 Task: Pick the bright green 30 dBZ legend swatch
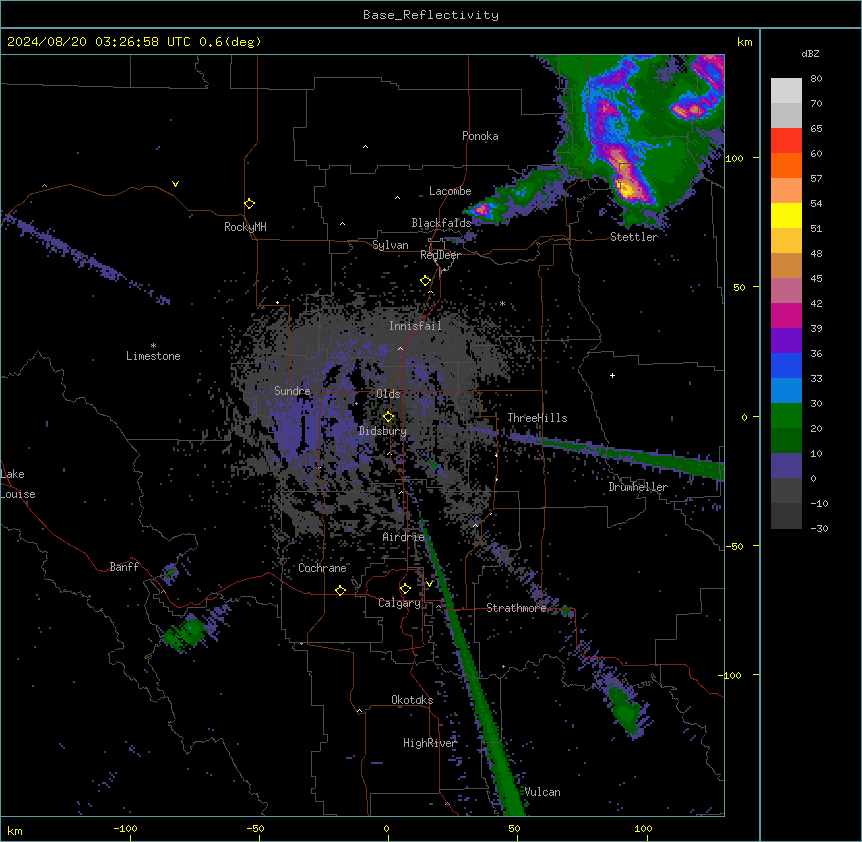(786, 416)
